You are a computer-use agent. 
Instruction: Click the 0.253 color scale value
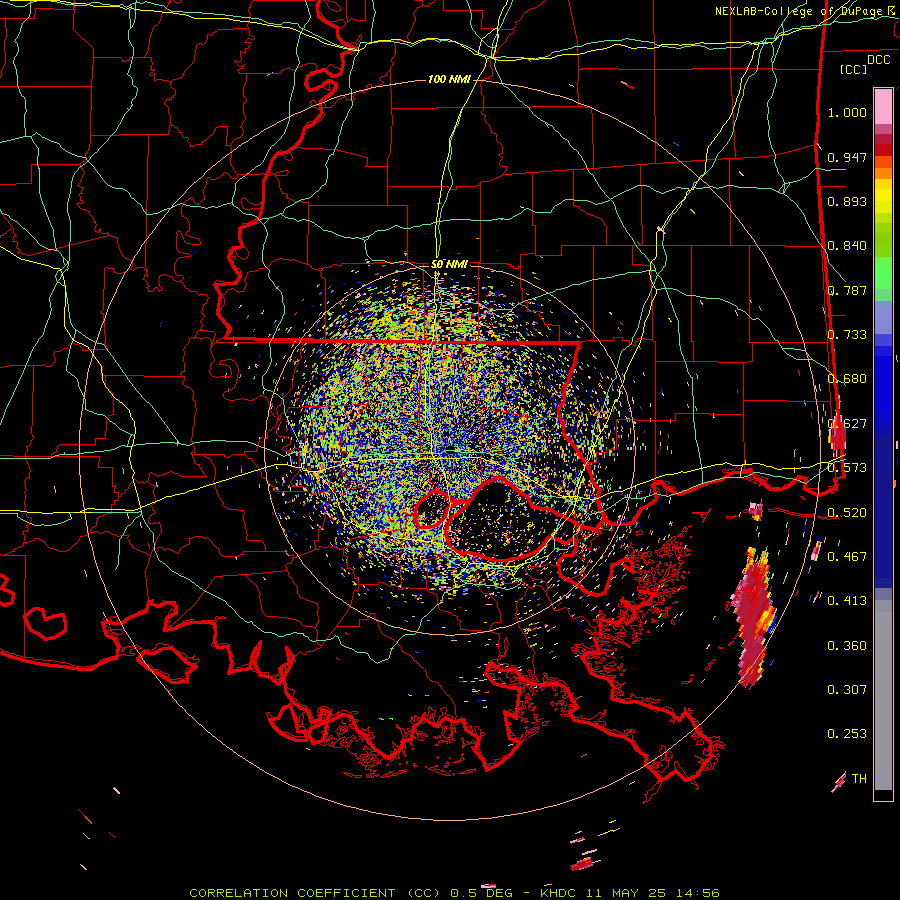click(x=847, y=734)
